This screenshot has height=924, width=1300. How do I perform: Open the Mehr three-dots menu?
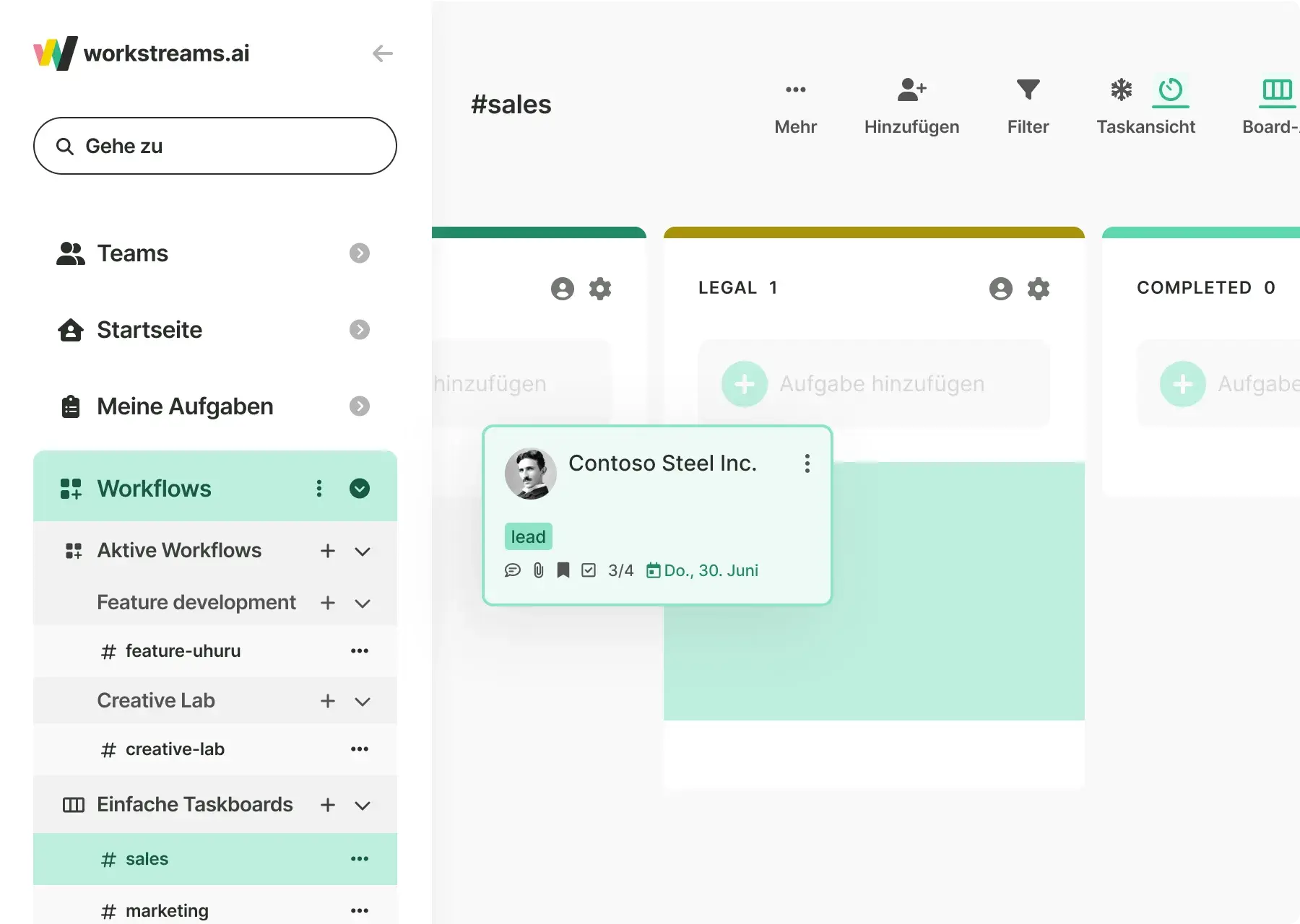click(795, 90)
